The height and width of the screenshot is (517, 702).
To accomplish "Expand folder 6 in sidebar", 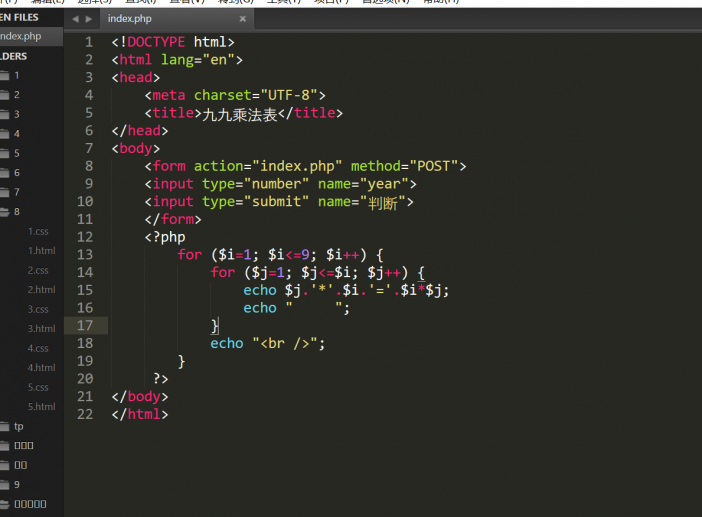I will click(x=17, y=172).
